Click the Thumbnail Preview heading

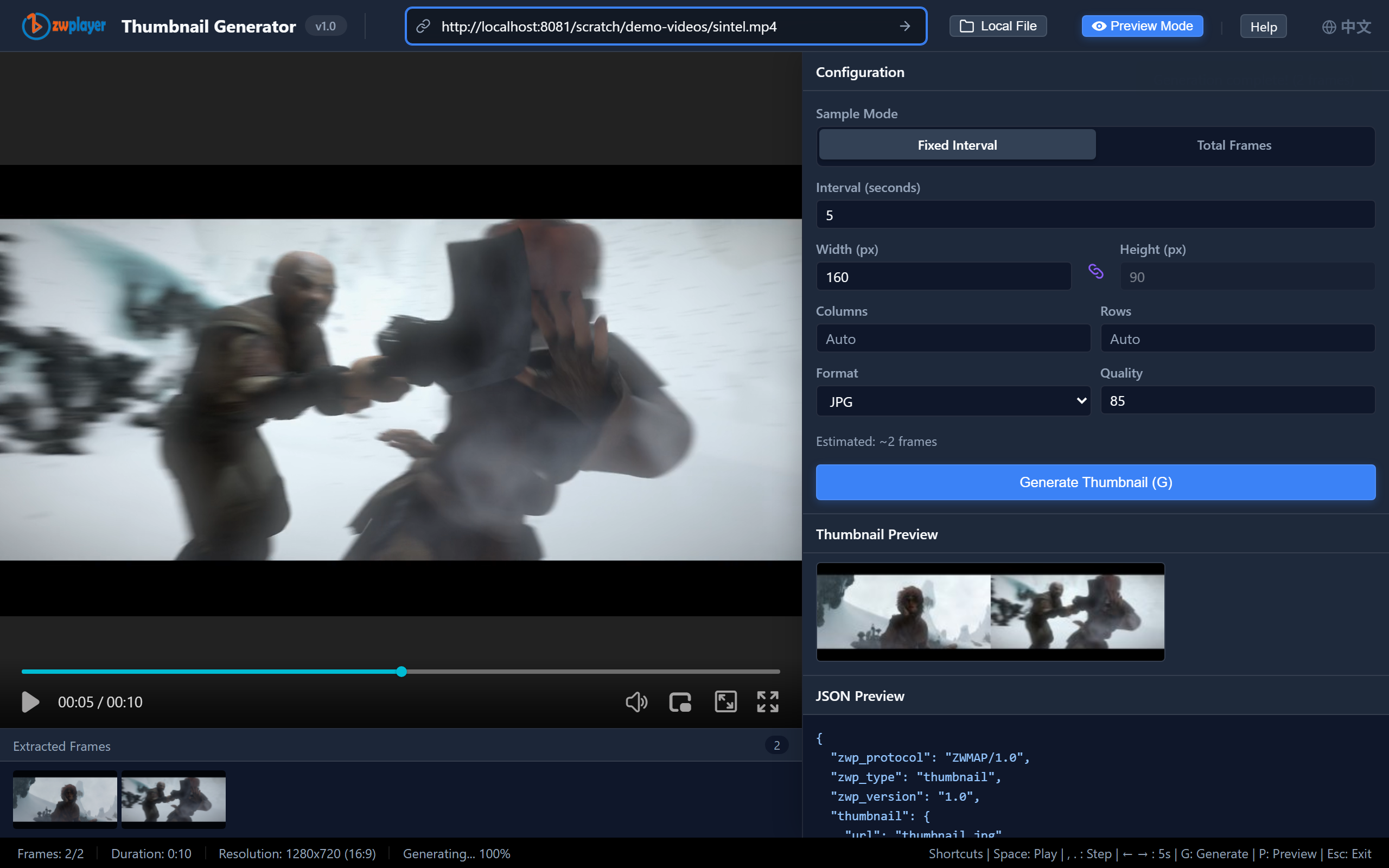pyautogui.click(x=876, y=534)
